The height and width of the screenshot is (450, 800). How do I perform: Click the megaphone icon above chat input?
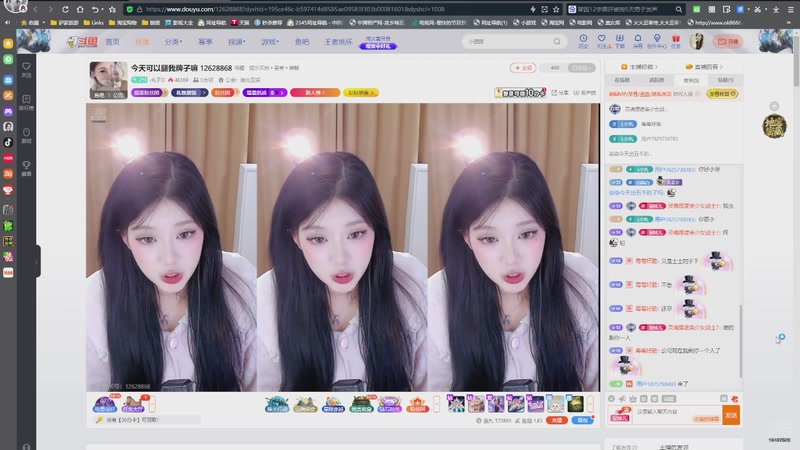tap(622, 398)
